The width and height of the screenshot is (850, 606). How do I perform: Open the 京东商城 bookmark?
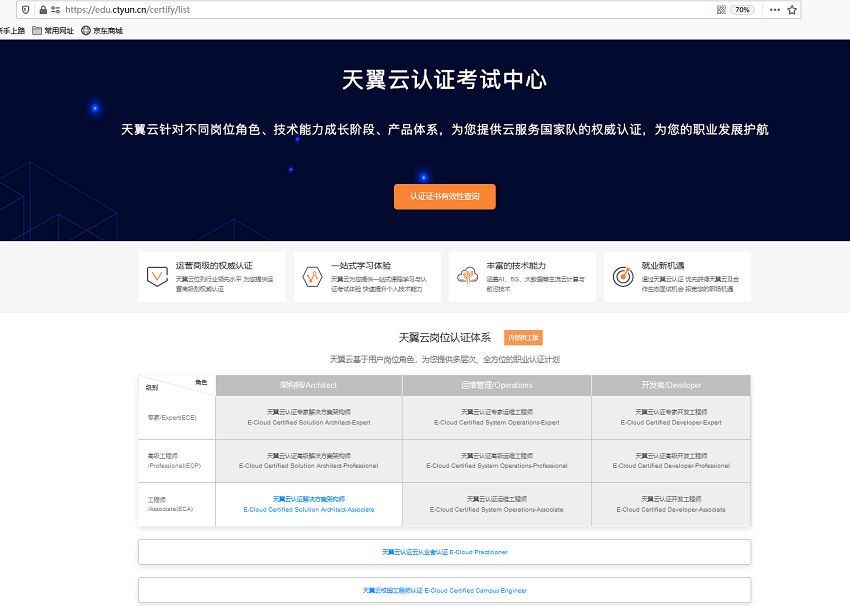[x=102, y=30]
